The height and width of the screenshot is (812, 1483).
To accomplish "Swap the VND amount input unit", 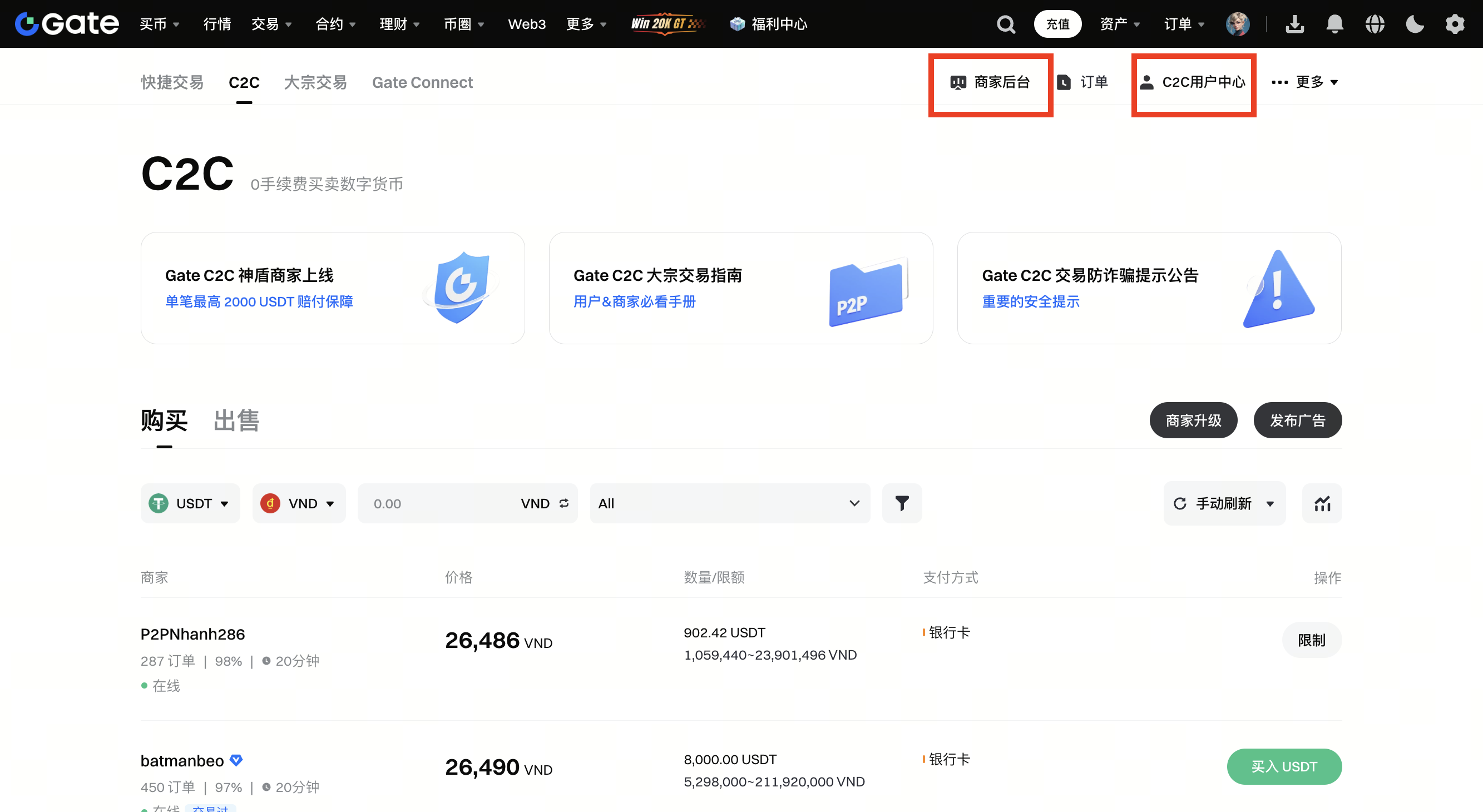I will 564,503.
